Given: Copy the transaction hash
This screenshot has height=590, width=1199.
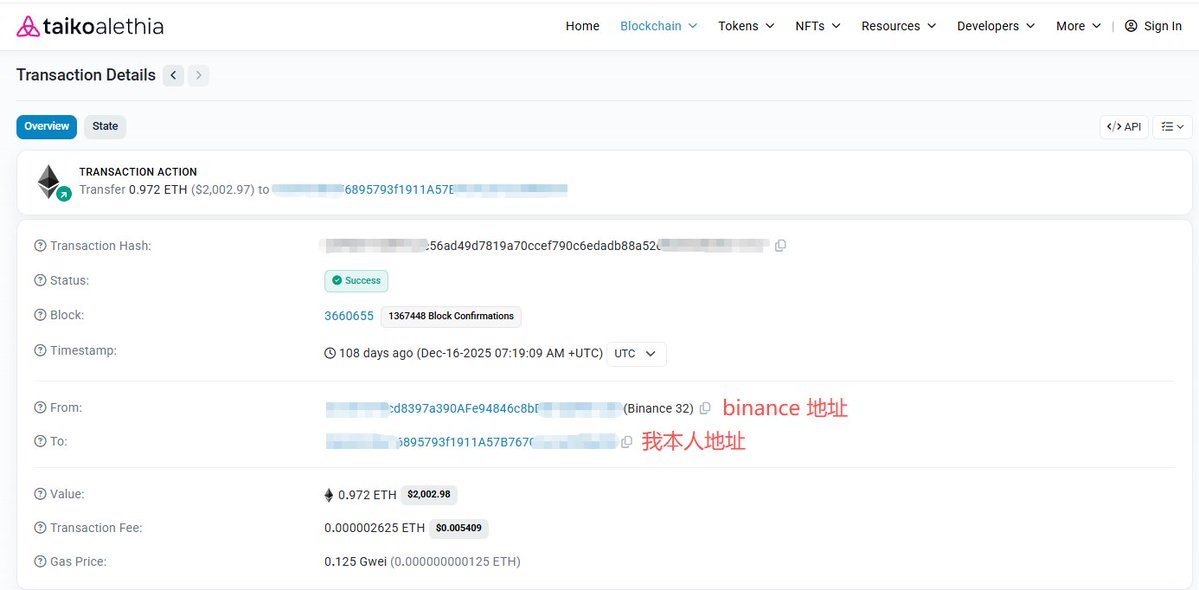Looking at the screenshot, I should 780,245.
